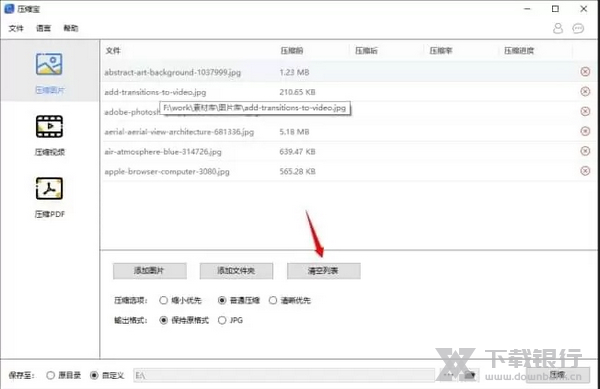This screenshot has width=600, height=389.
Task: Select the apple-browser-computer-3080.jpg file name
Action: click(x=167, y=171)
